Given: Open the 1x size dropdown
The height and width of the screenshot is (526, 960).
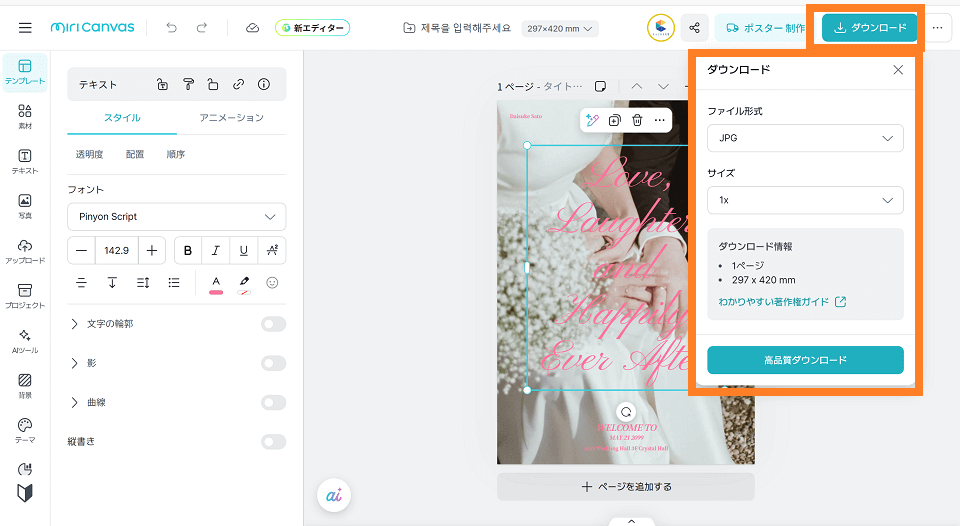Looking at the screenshot, I should [x=805, y=200].
